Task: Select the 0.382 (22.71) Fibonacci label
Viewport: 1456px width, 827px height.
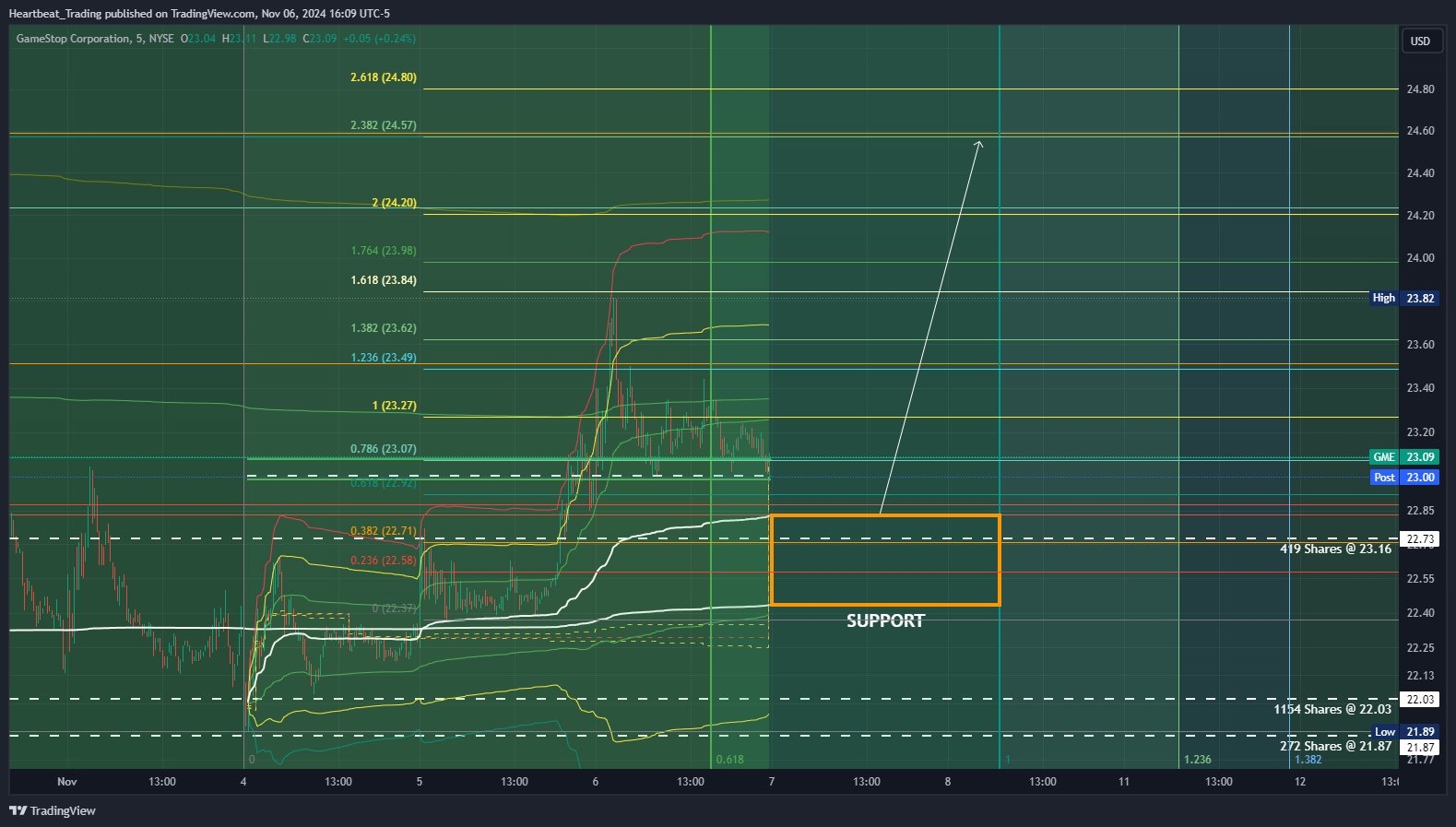Action: tap(384, 531)
